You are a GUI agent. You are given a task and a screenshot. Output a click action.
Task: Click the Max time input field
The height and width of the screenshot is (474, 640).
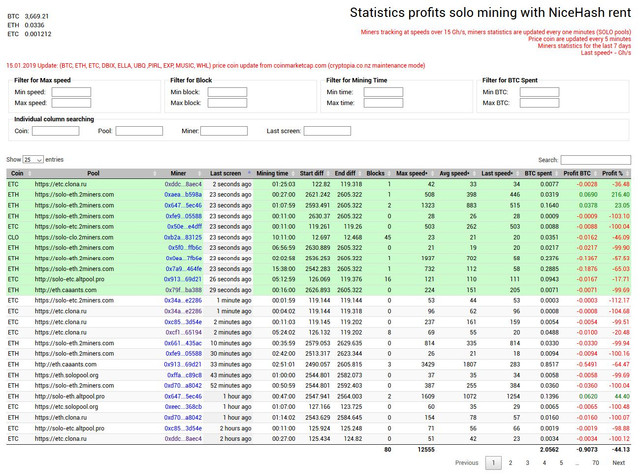[x=383, y=103]
